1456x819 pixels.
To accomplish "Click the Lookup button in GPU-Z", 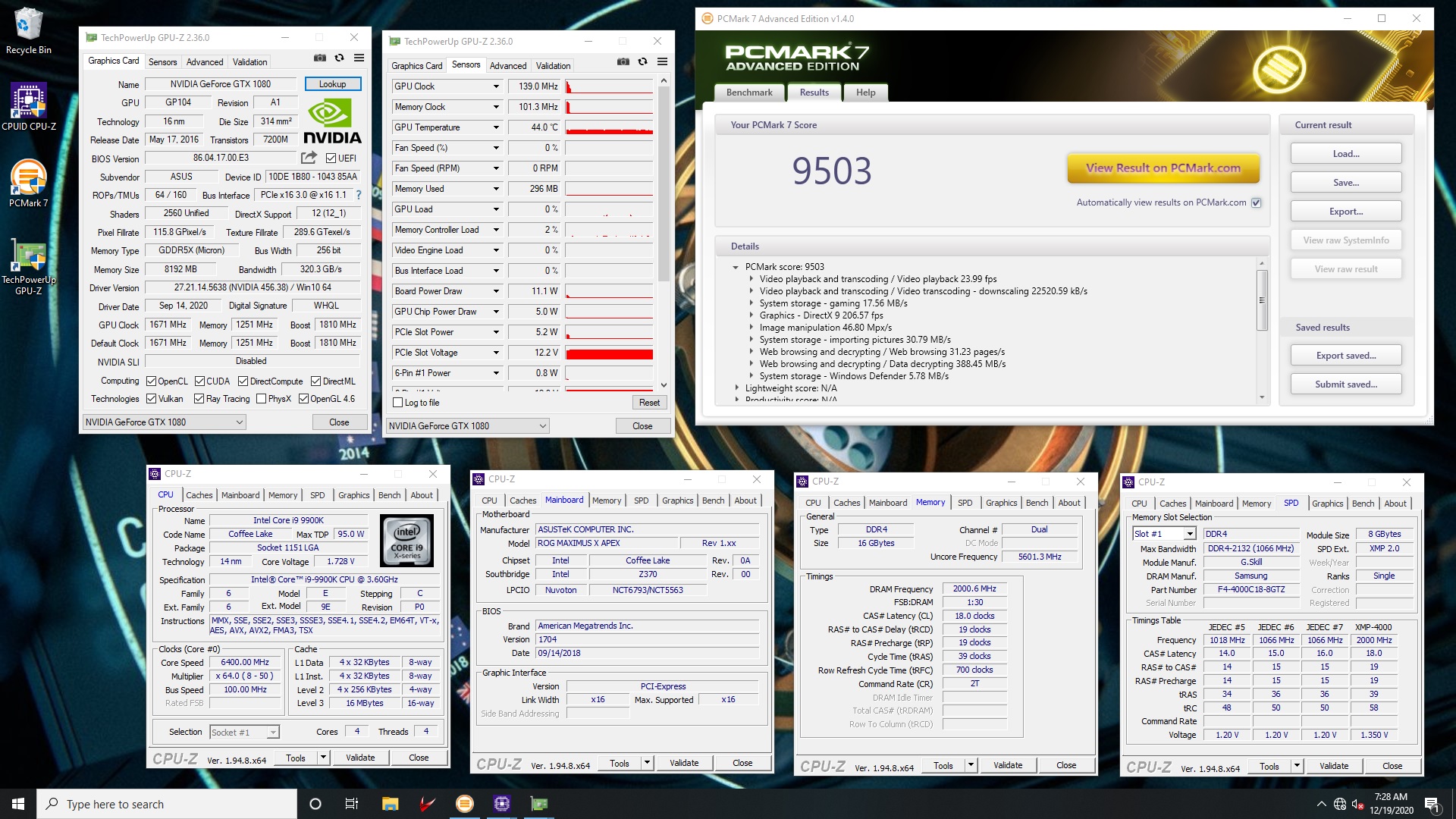I will coord(332,84).
